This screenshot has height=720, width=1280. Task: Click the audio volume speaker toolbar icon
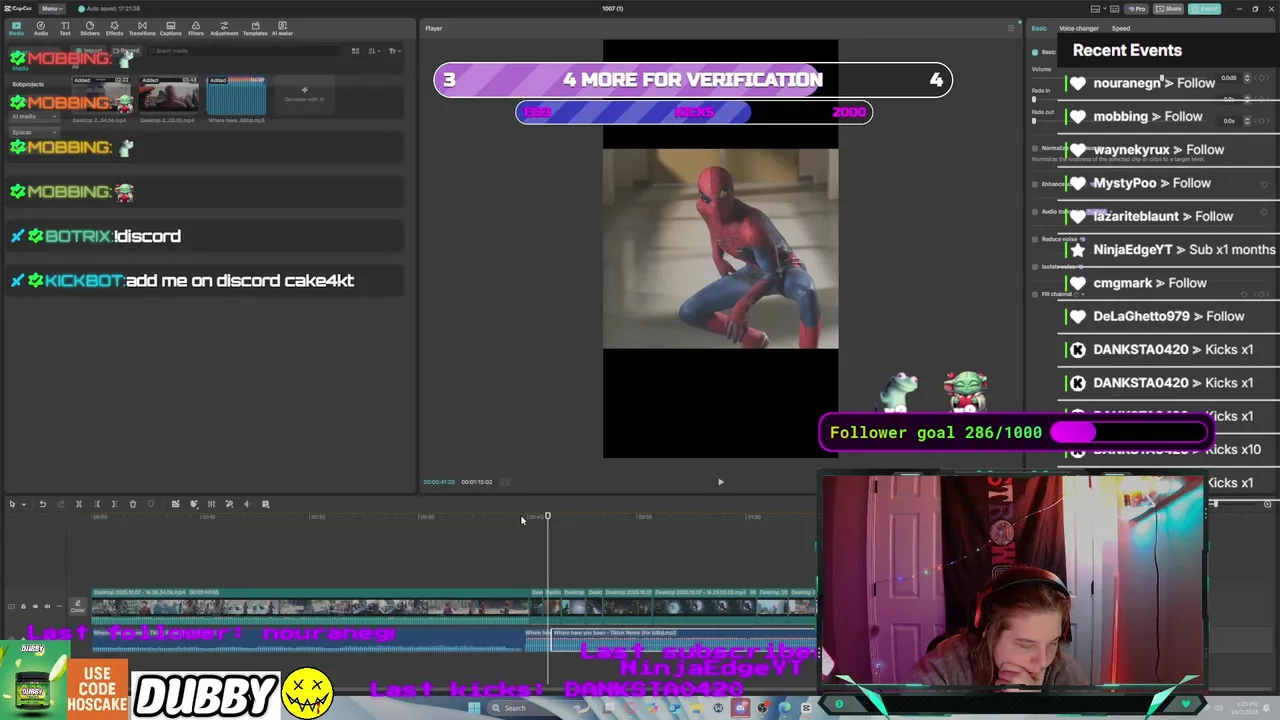coord(247,504)
